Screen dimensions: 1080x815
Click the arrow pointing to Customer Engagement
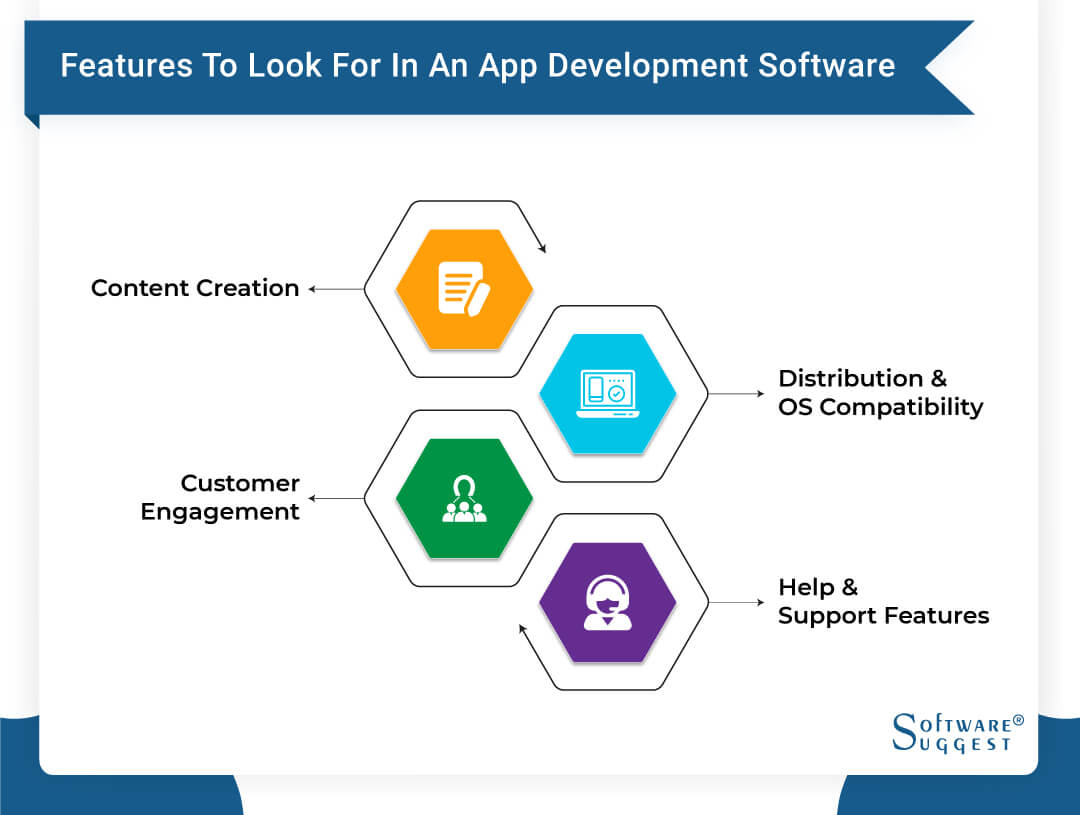pos(335,498)
